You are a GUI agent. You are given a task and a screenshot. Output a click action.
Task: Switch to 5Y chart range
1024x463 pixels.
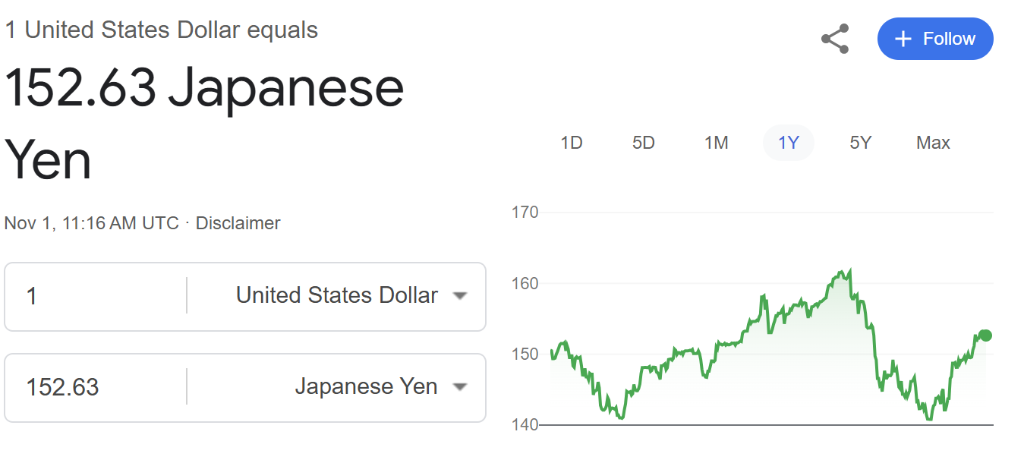click(x=861, y=143)
